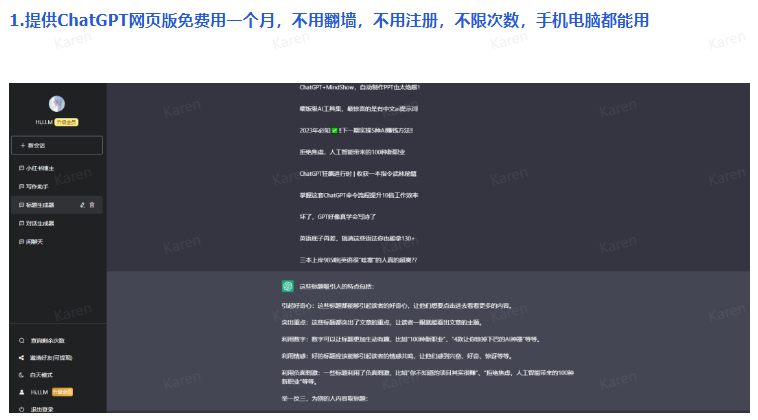Log out with 退出登录

pyautogui.click(x=36, y=409)
